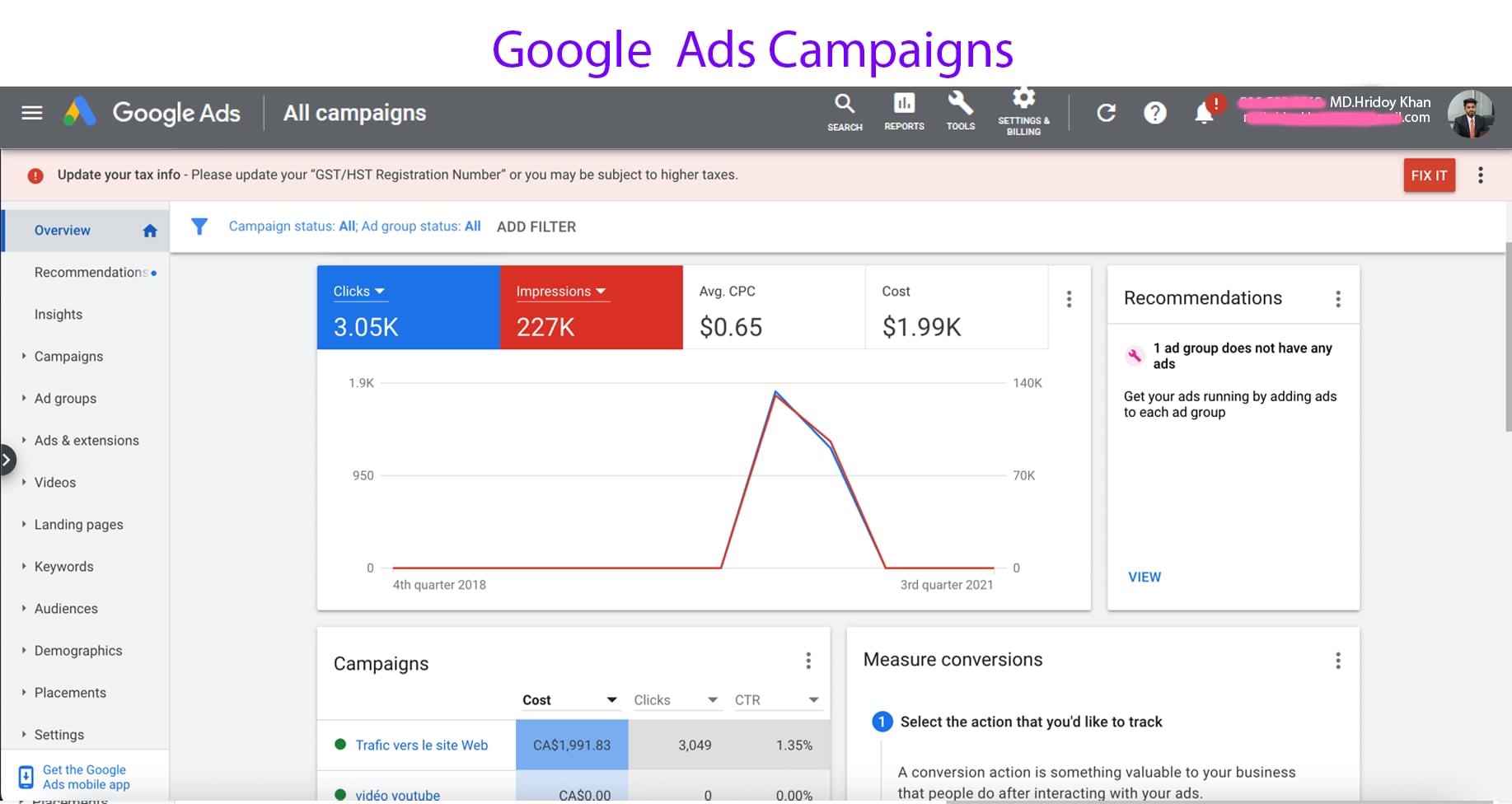The height and width of the screenshot is (804, 1512).
Task: Click green status dot for Trafic campaign
Action: tap(340, 745)
